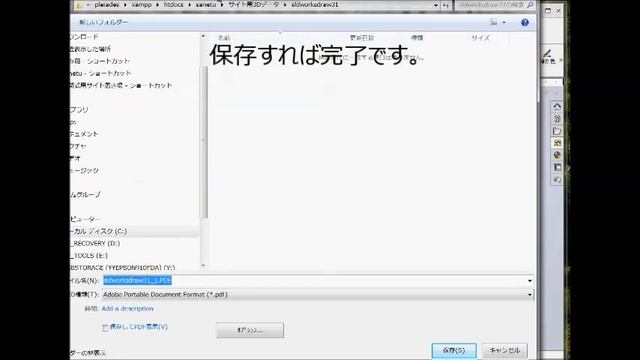640x360 pixels.
Task: Click the navigation pane scroll down arrow
Action: [x=204, y=266]
